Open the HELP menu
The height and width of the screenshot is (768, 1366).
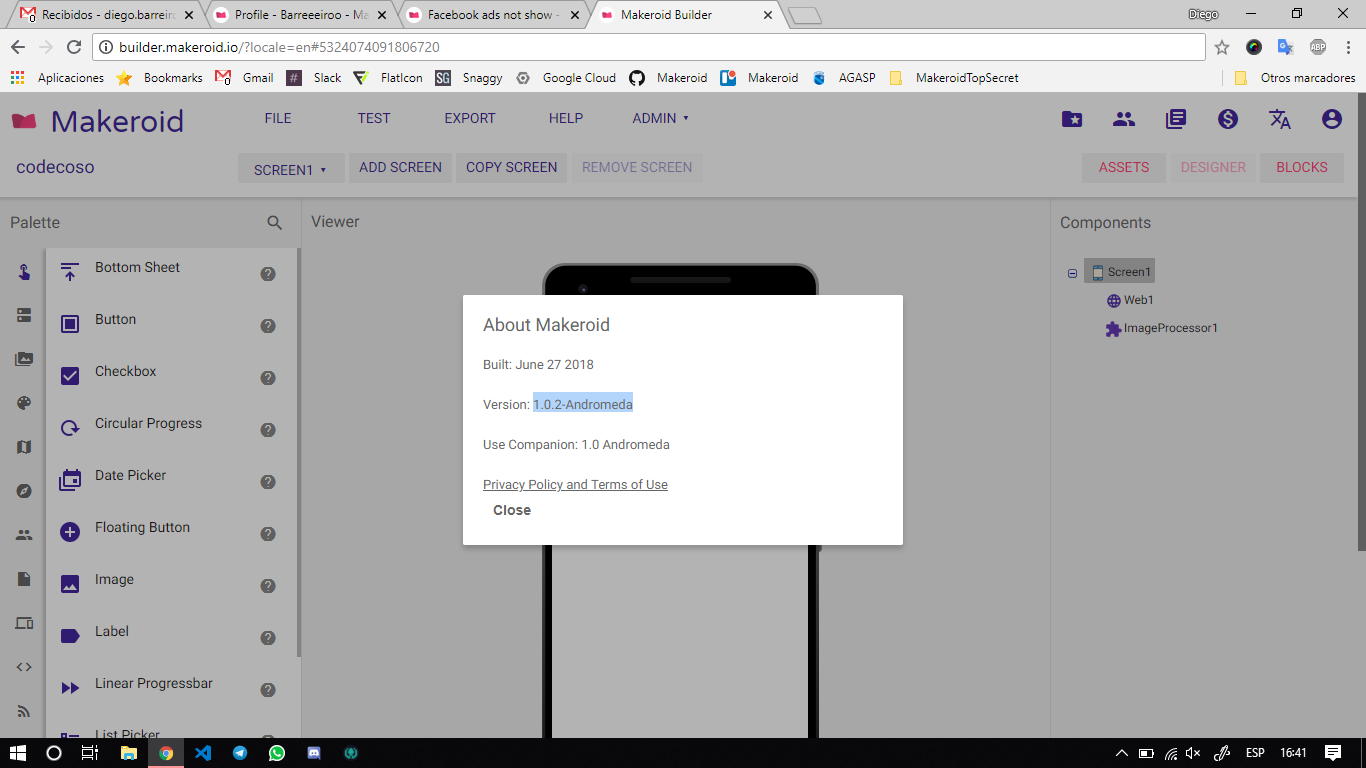click(566, 118)
